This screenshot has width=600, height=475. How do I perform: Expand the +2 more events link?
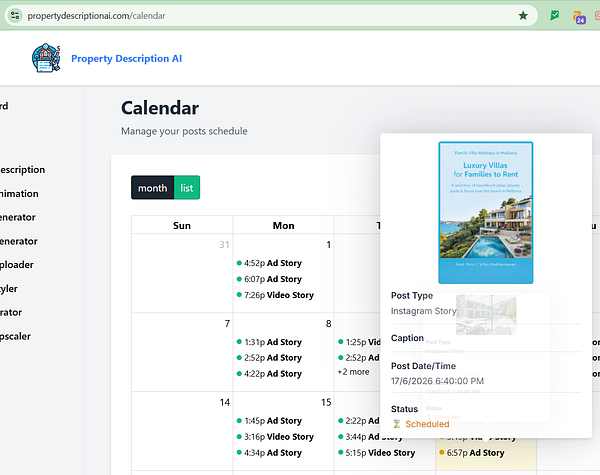coord(354,372)
